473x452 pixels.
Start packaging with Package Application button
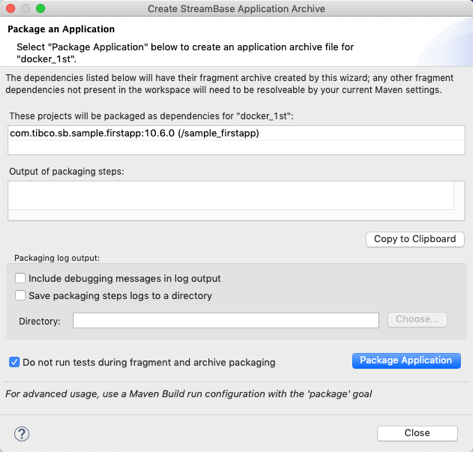pyautogui.click(x=406, y=361)
